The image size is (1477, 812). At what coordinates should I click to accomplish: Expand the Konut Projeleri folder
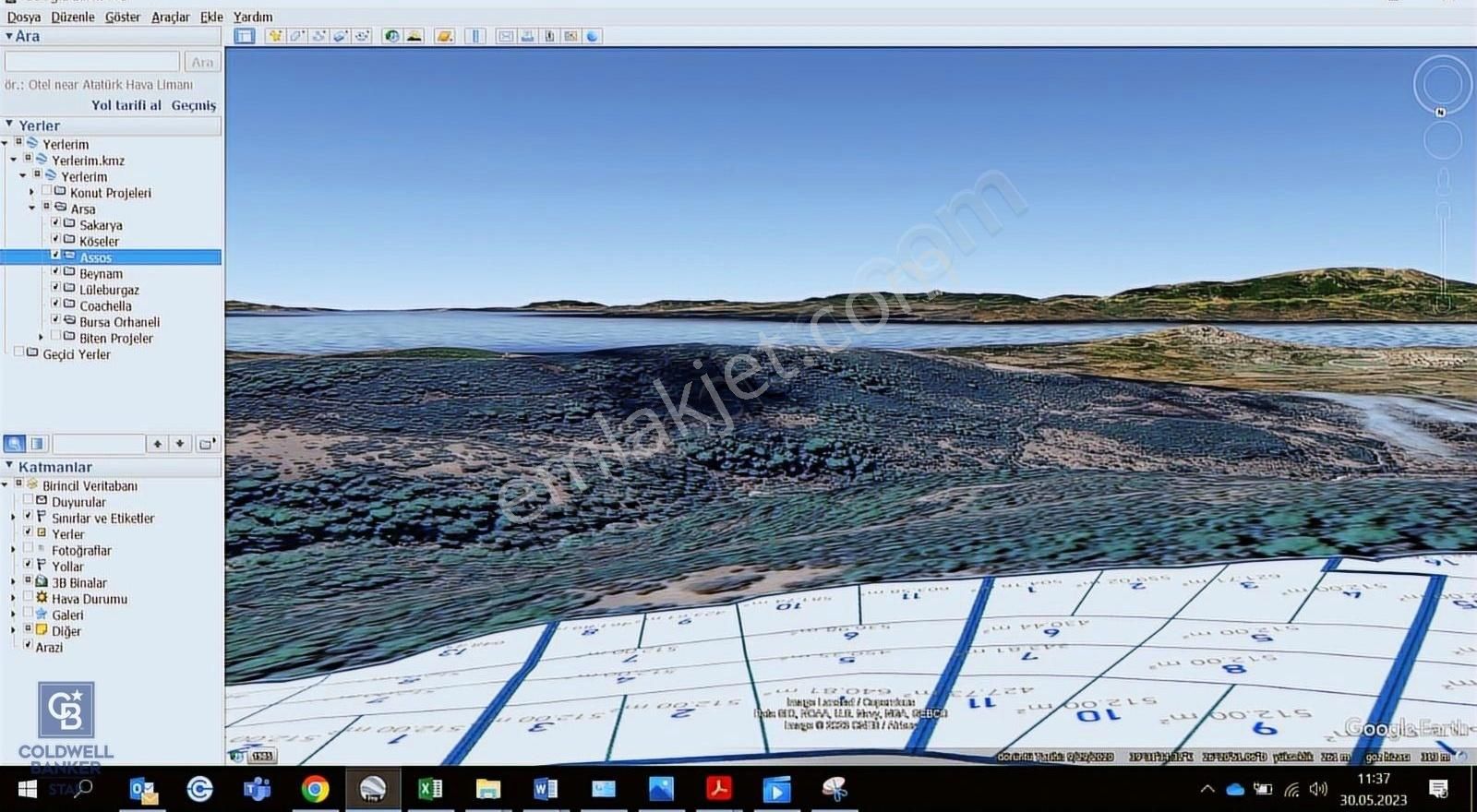tap(32, 193)
